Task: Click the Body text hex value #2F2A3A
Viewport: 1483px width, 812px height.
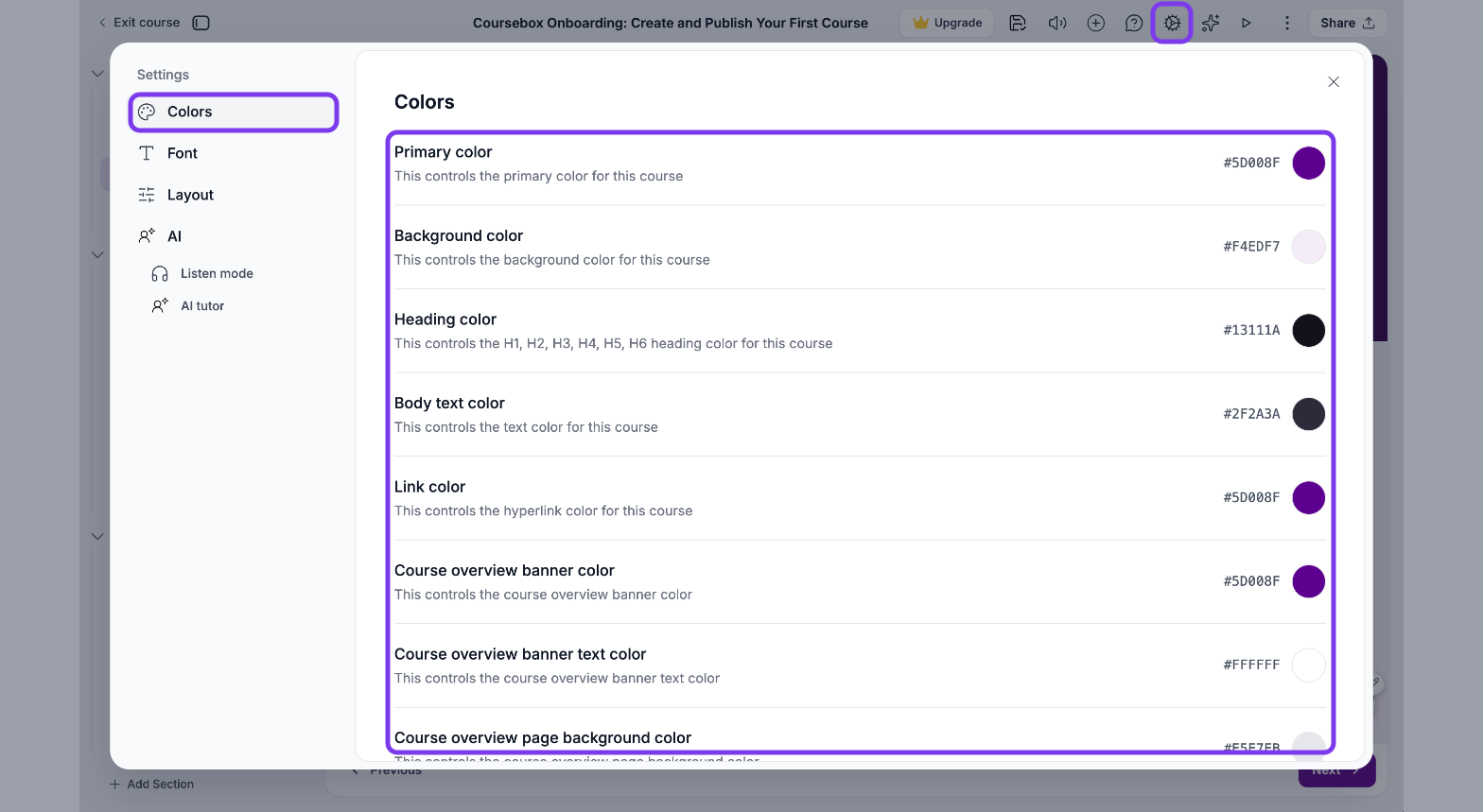Action: pos(1251,414)
